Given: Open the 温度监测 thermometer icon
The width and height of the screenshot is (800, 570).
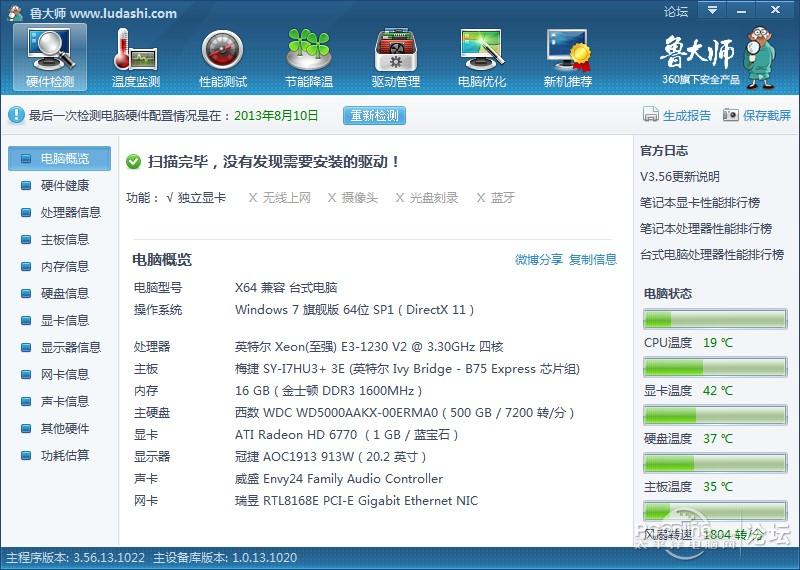Looking at the screenshot, I should click(x=136, y=57).
